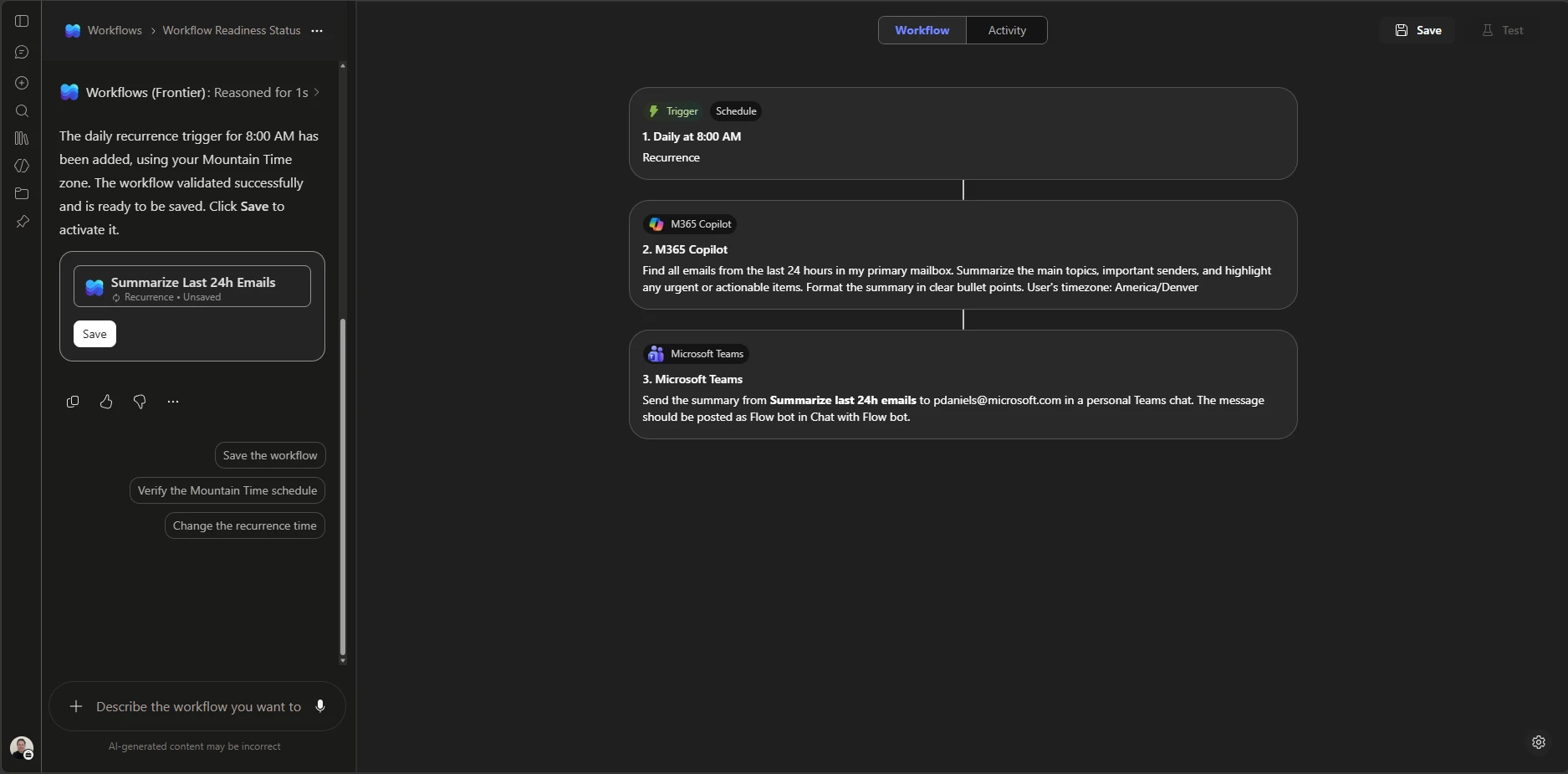Click Save in the top toolbar

1418,30
